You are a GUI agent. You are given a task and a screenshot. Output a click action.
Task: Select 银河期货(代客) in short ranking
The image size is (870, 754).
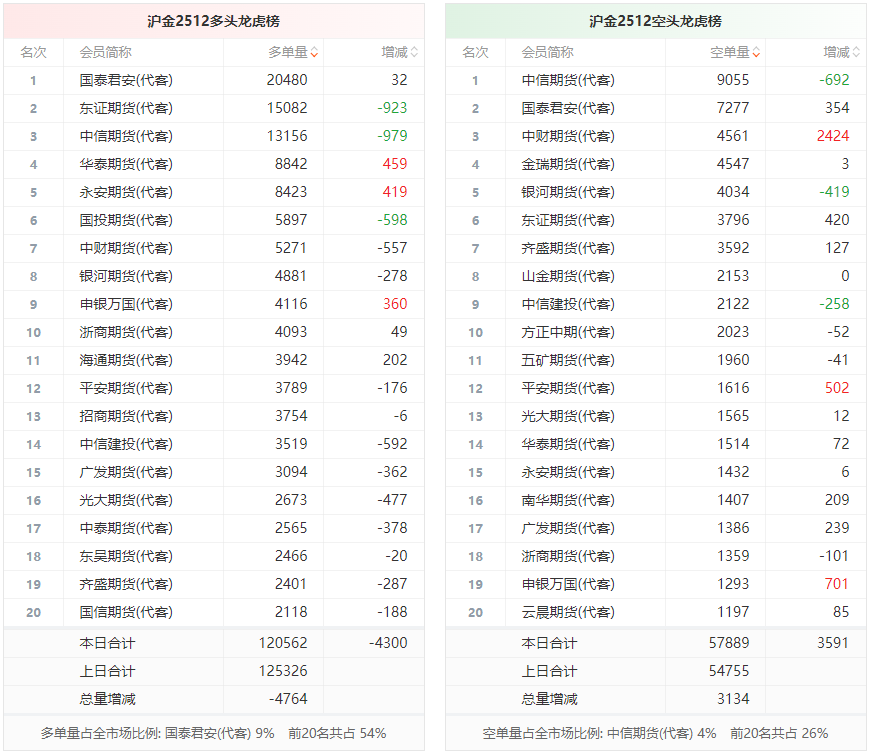click(568, 192)
